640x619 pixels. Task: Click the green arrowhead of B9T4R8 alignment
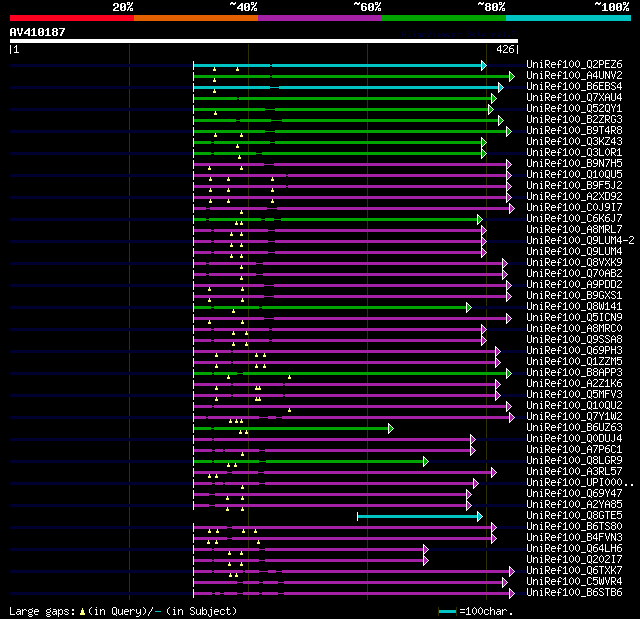click(509, 131)
